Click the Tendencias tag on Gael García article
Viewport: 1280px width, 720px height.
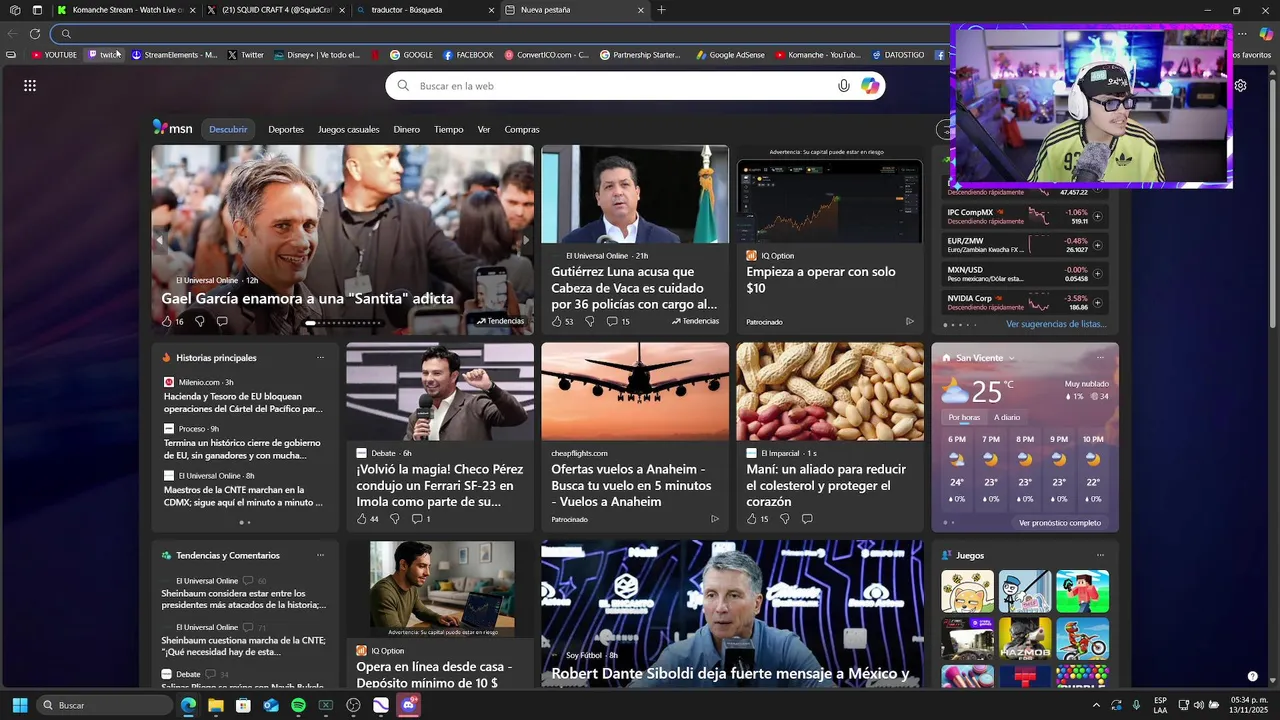(500, 321)
